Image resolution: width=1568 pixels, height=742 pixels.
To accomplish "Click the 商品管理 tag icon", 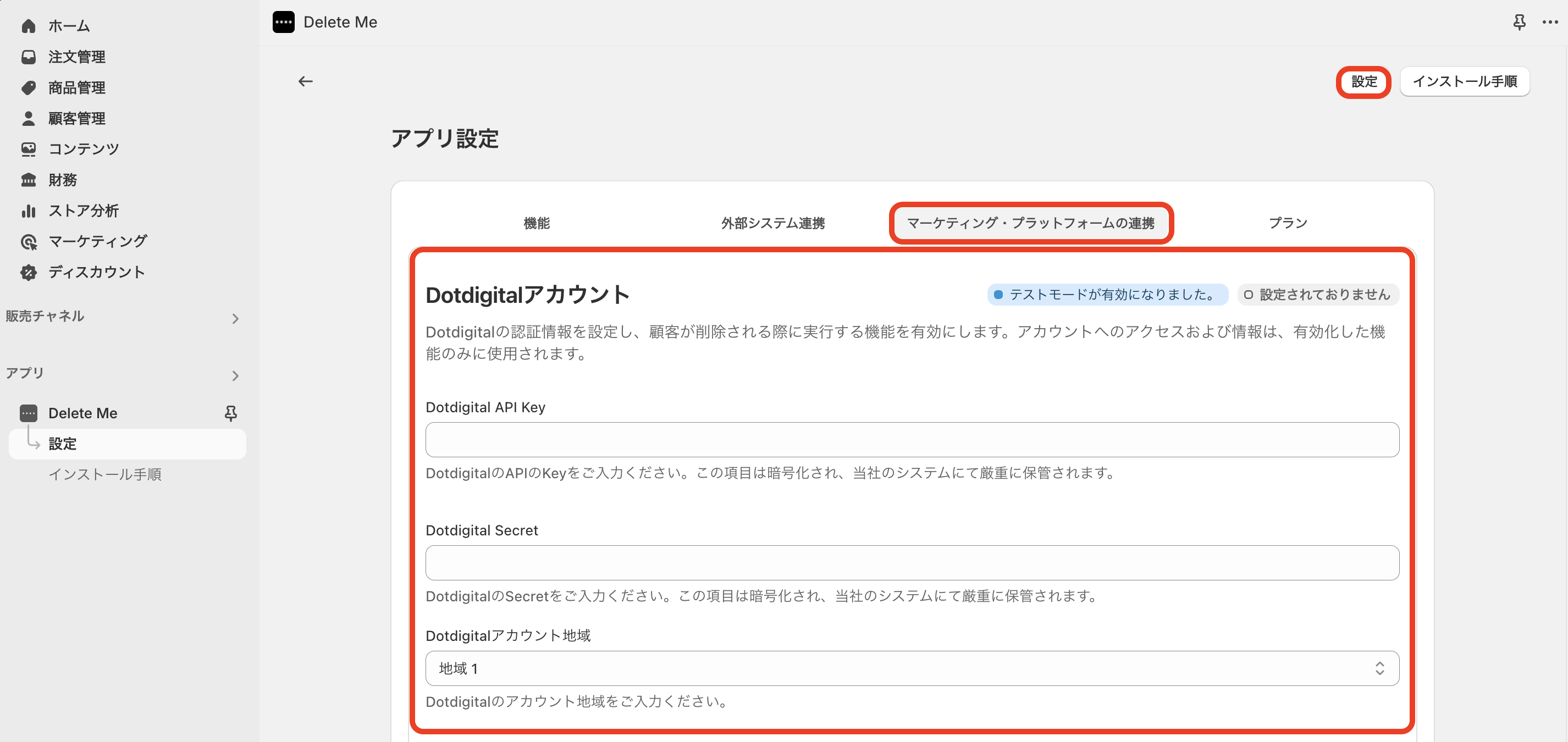I will click(x=28, y=87).
